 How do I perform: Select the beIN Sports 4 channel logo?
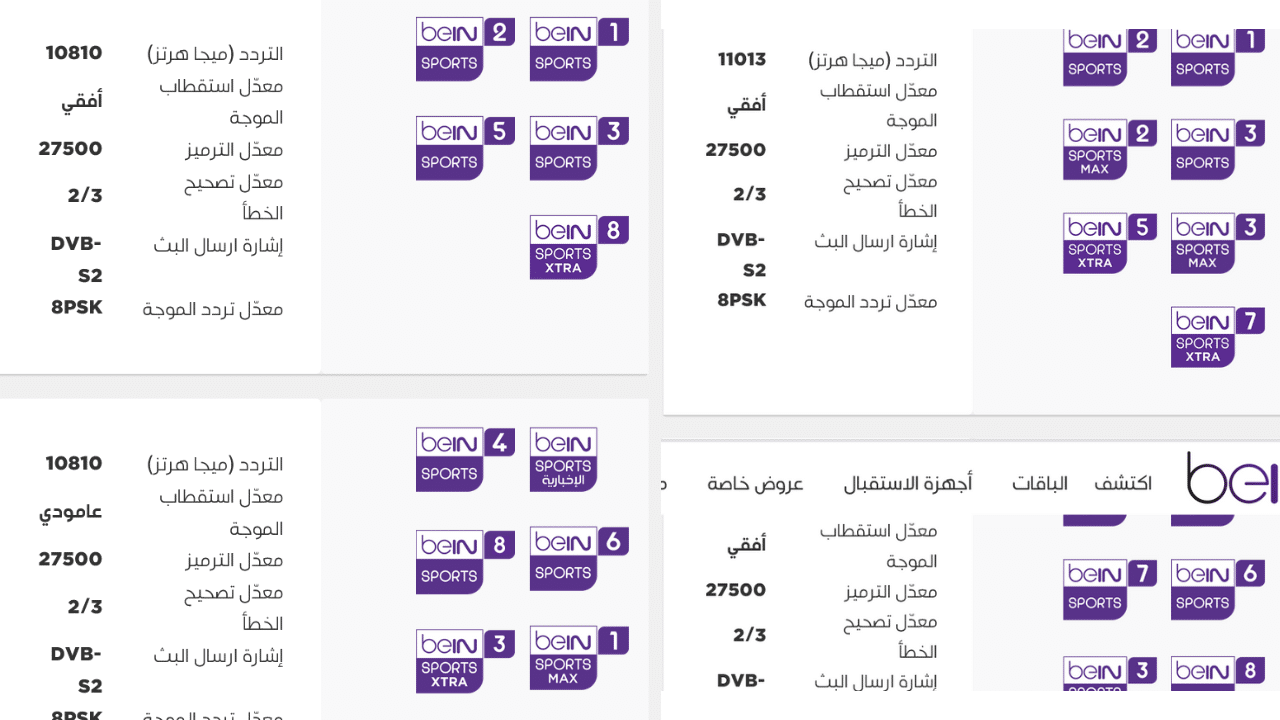[465, 460]
